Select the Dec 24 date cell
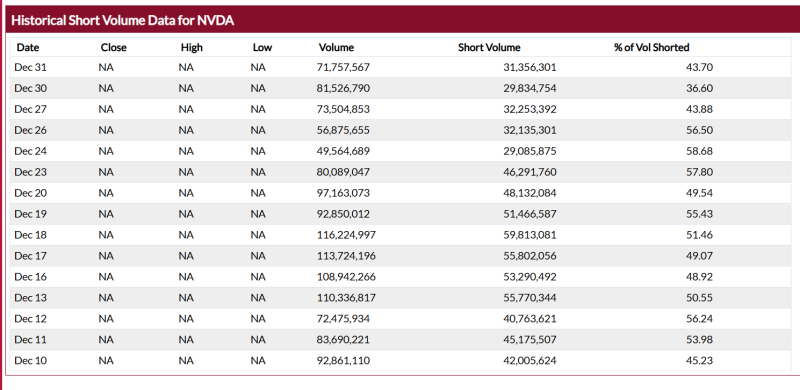 31,151
